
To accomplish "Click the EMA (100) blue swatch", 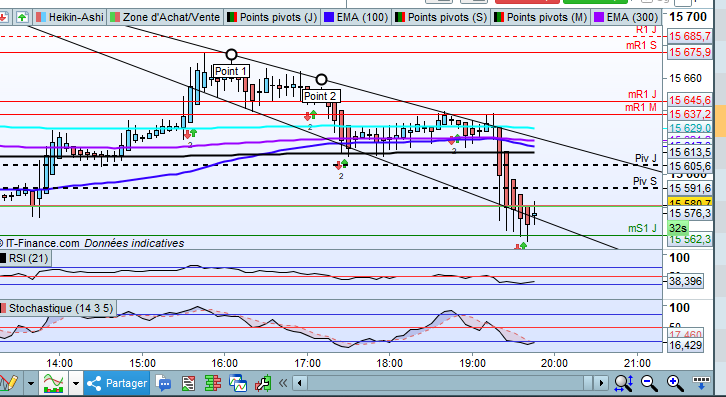I will 329,18.
